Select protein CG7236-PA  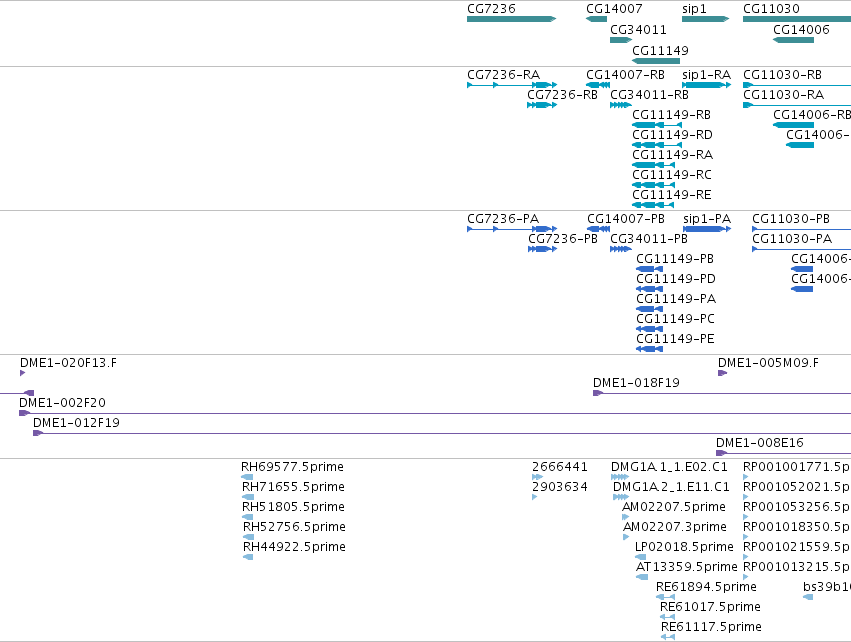coord(512,229)
